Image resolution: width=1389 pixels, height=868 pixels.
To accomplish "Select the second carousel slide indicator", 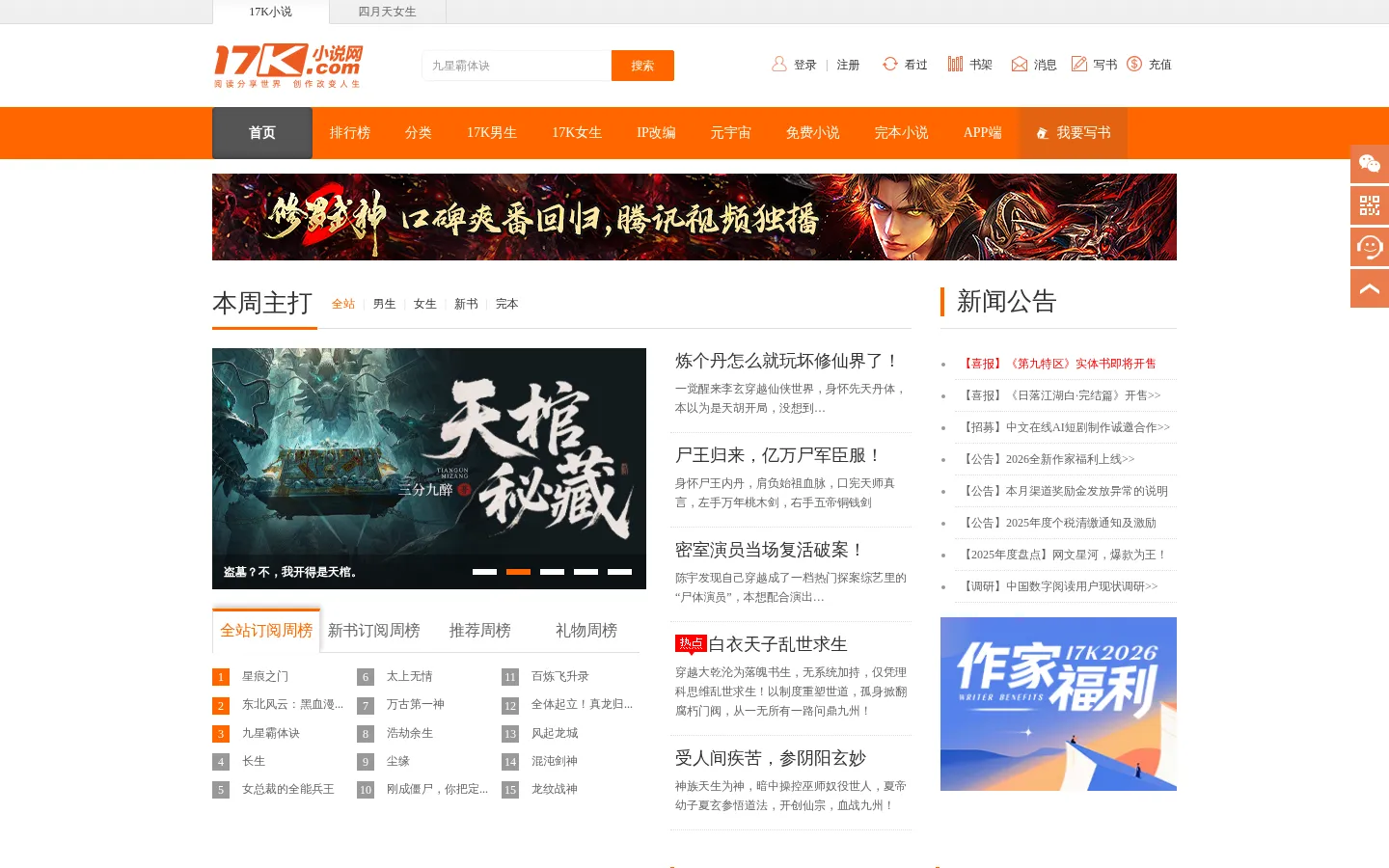I will pyautogui.click(x=518, y=572).
